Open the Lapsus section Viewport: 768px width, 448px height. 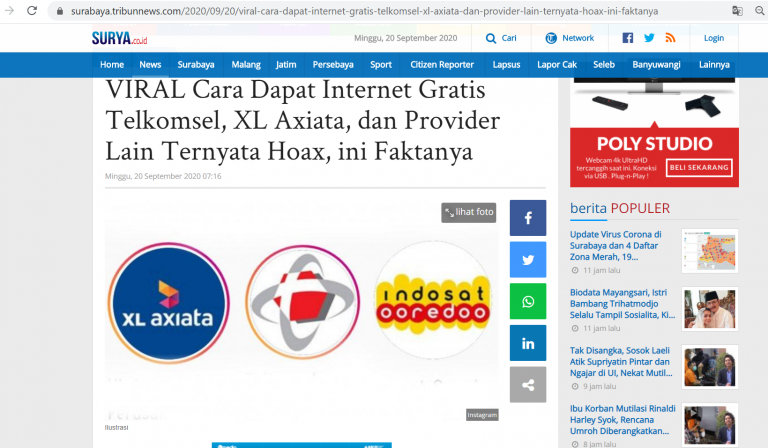point(506,65)
